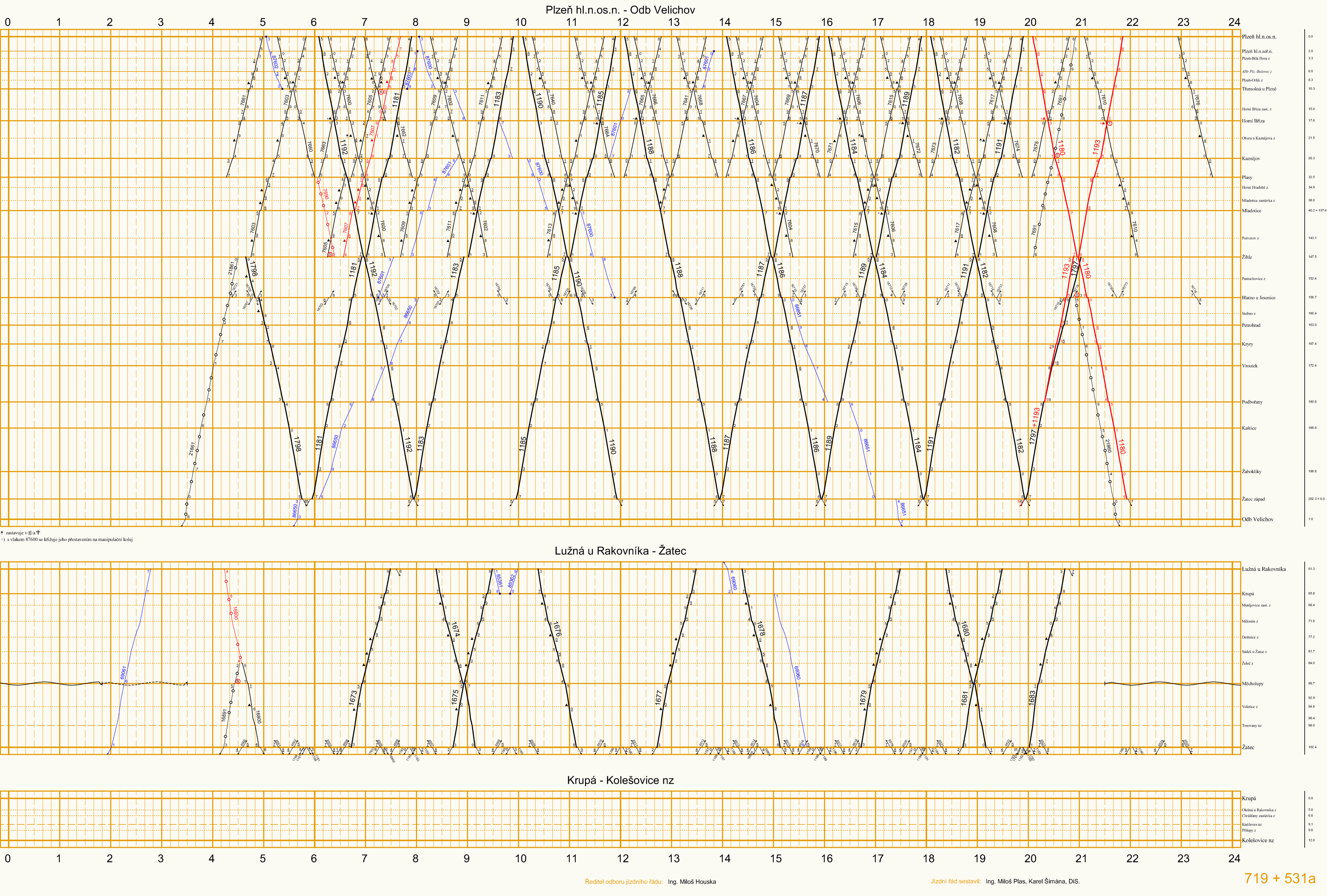Click the name Ing. Miloš Houska
The image size is (1327, 896).
691,882
